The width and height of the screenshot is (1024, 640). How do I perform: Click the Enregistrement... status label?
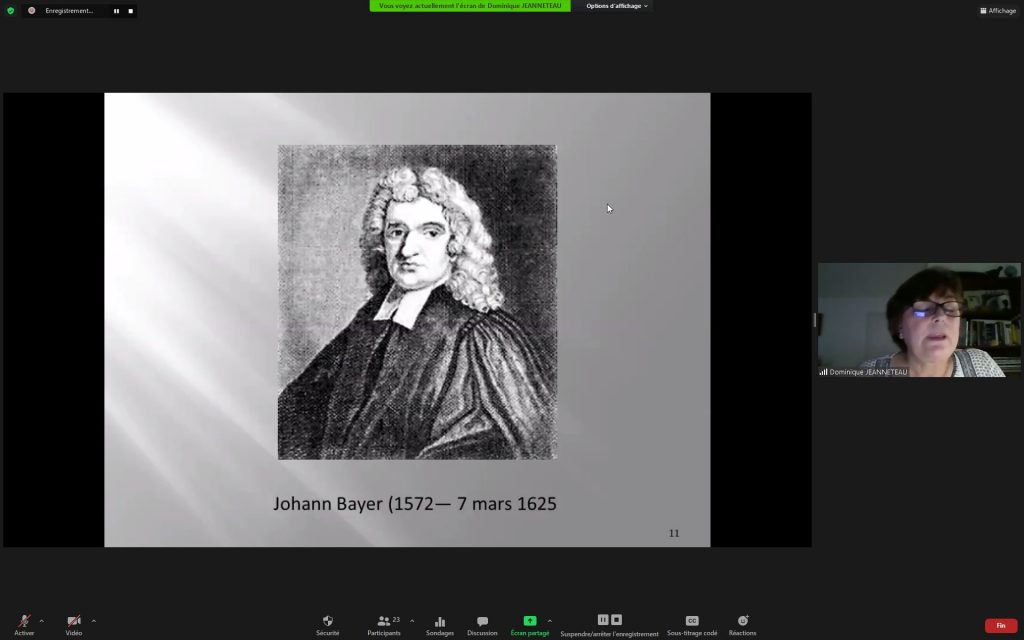pos(69,10)
